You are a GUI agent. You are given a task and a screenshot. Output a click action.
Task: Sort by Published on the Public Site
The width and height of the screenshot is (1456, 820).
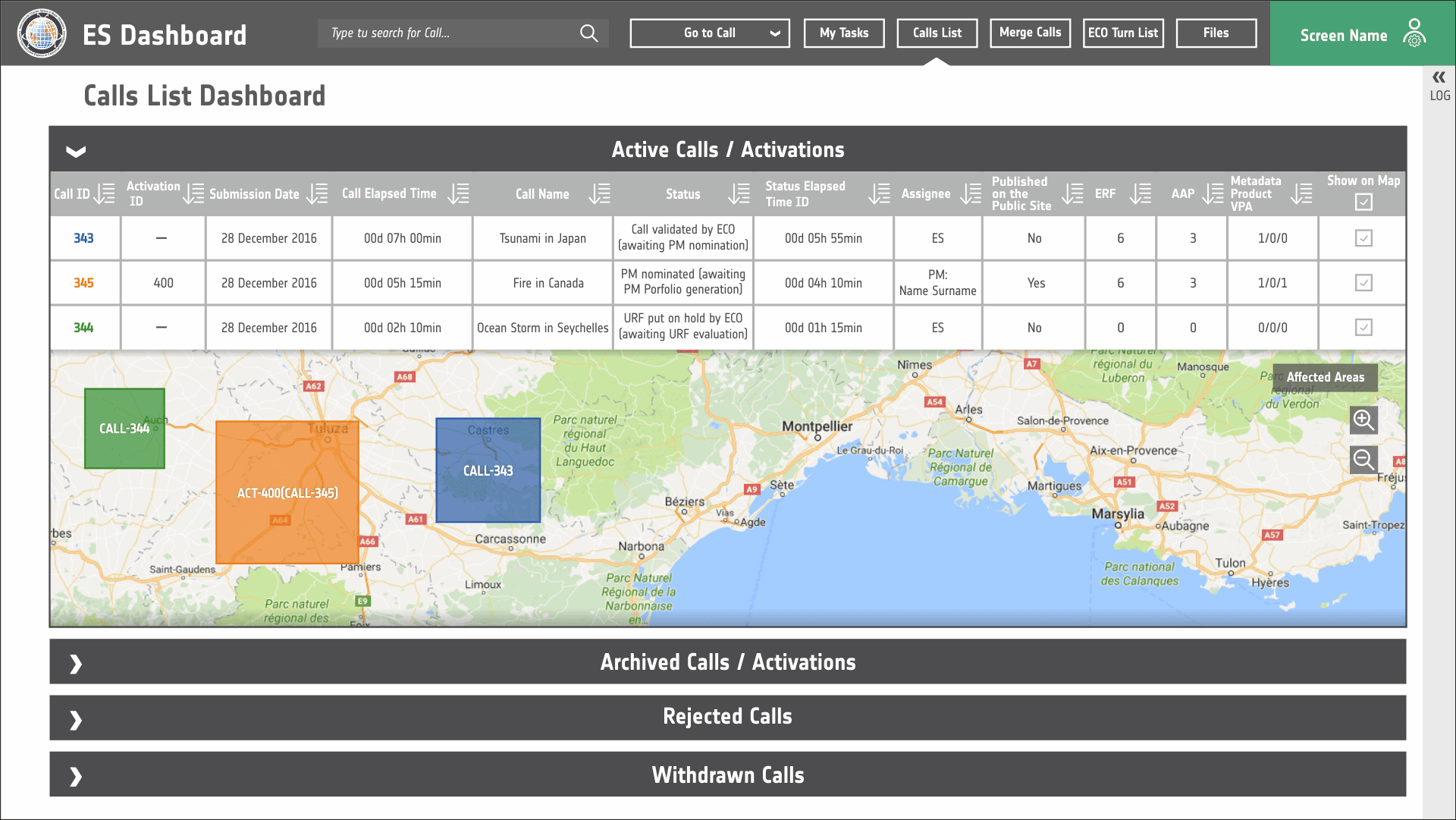(x=1072, y=193)
